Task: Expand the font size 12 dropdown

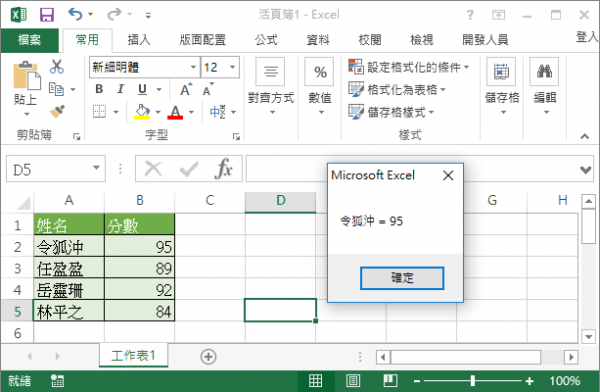Action: click(x=232, y=67)
